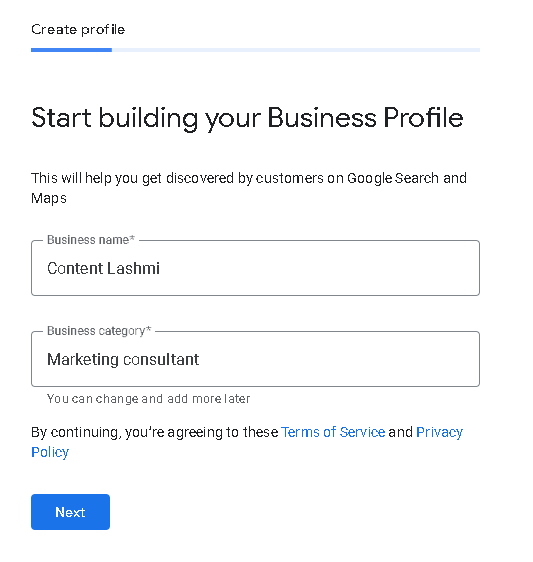Click the word Policy on the second link line

(x=50, y=452)
